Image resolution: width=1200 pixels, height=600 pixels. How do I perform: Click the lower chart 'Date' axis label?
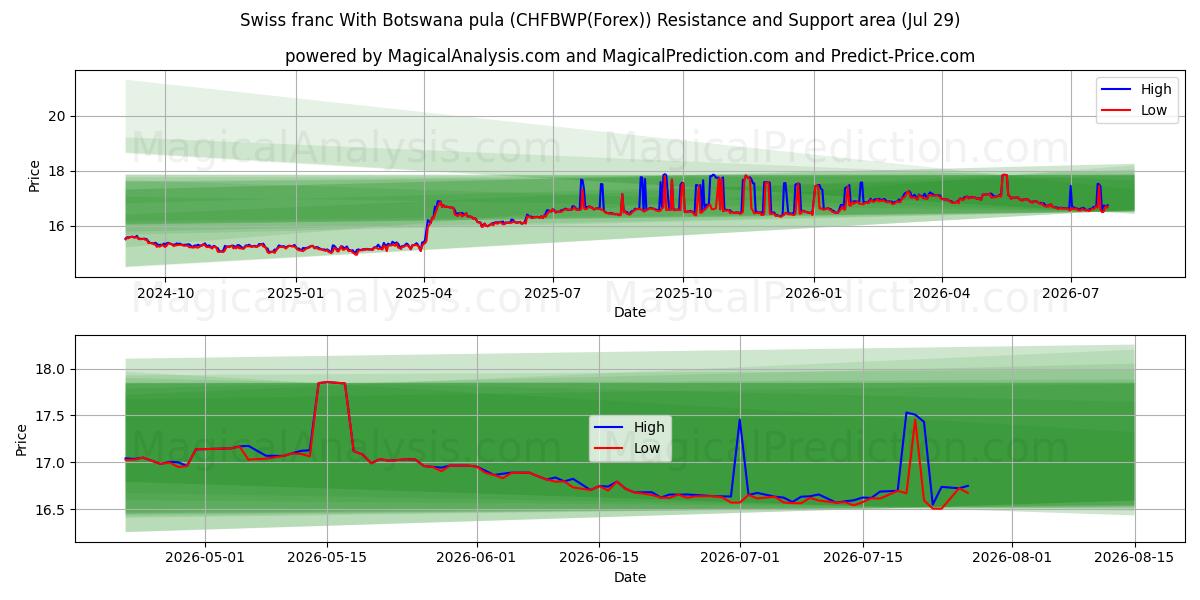click(630, 577)
